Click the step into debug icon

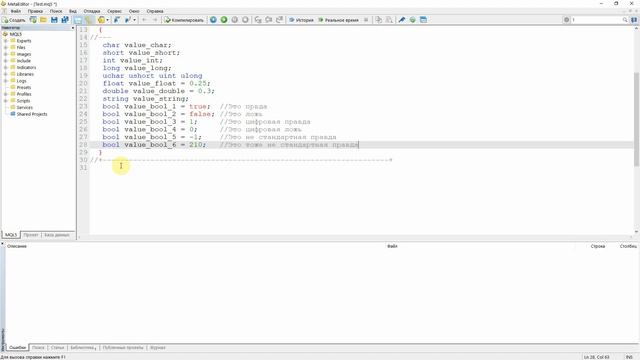[258, 20]
